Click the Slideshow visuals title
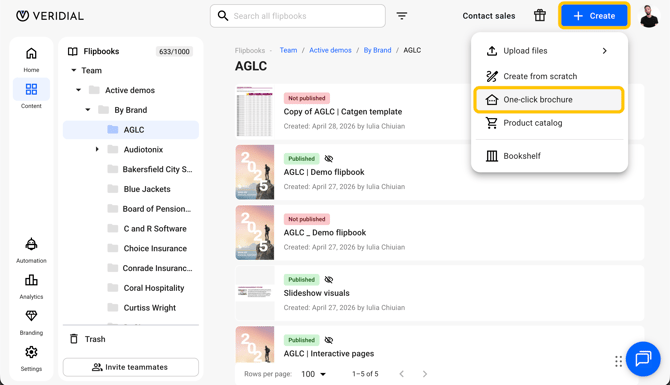Viewport: 670px width, 385px height. click(317, 293)
